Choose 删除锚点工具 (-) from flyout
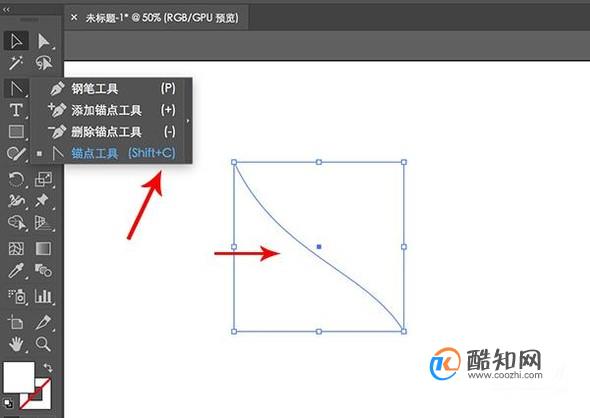Image resolution: width=590 pixels, height=418 pixels. click(x=112, y=132)
